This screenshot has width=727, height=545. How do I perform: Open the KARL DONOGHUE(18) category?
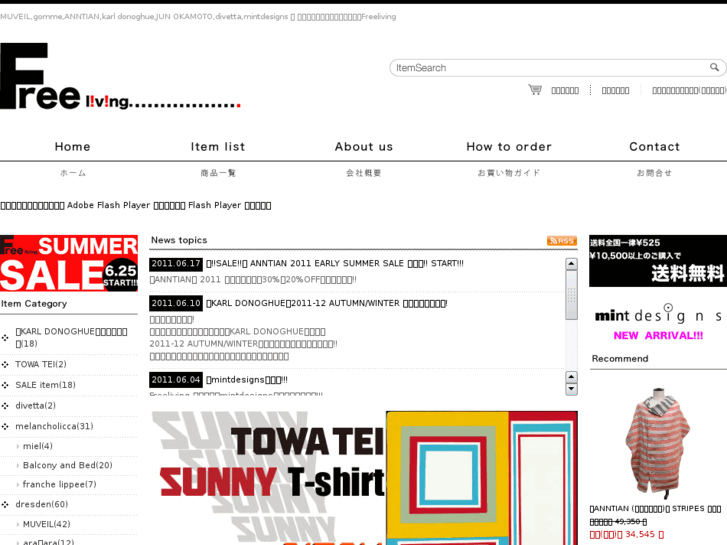click(71, 337)
